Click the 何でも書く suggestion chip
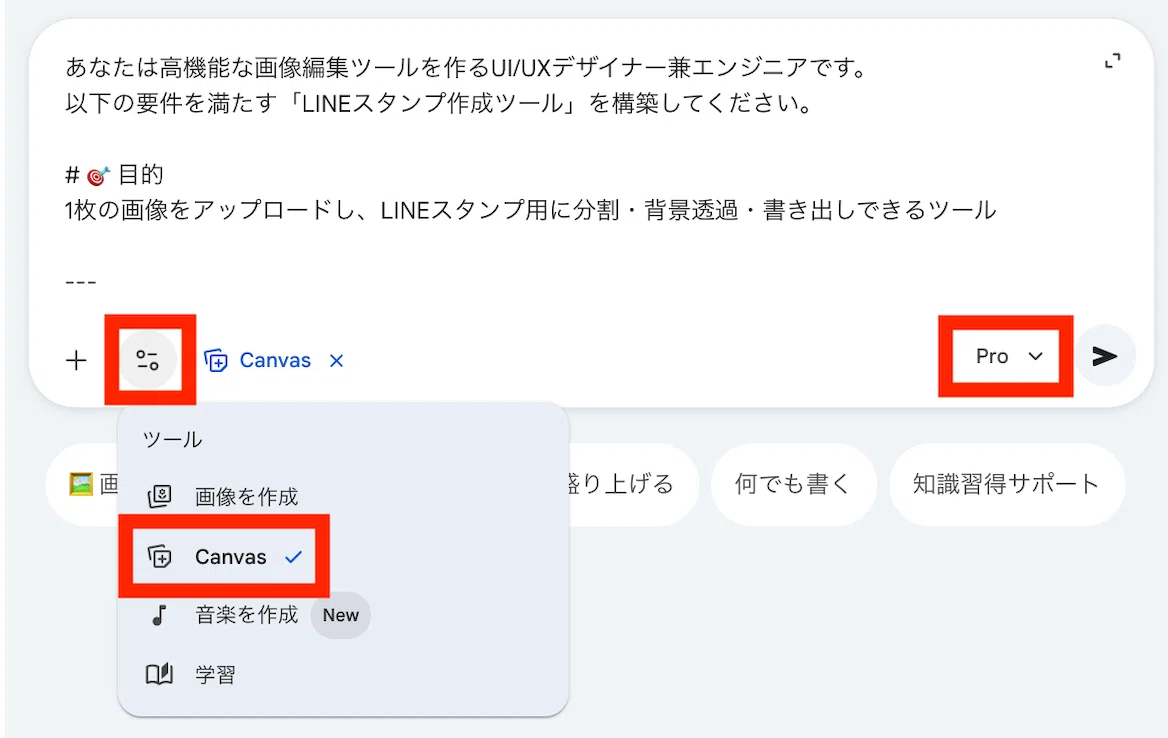The image size is (1168, 738). (793, 484)
